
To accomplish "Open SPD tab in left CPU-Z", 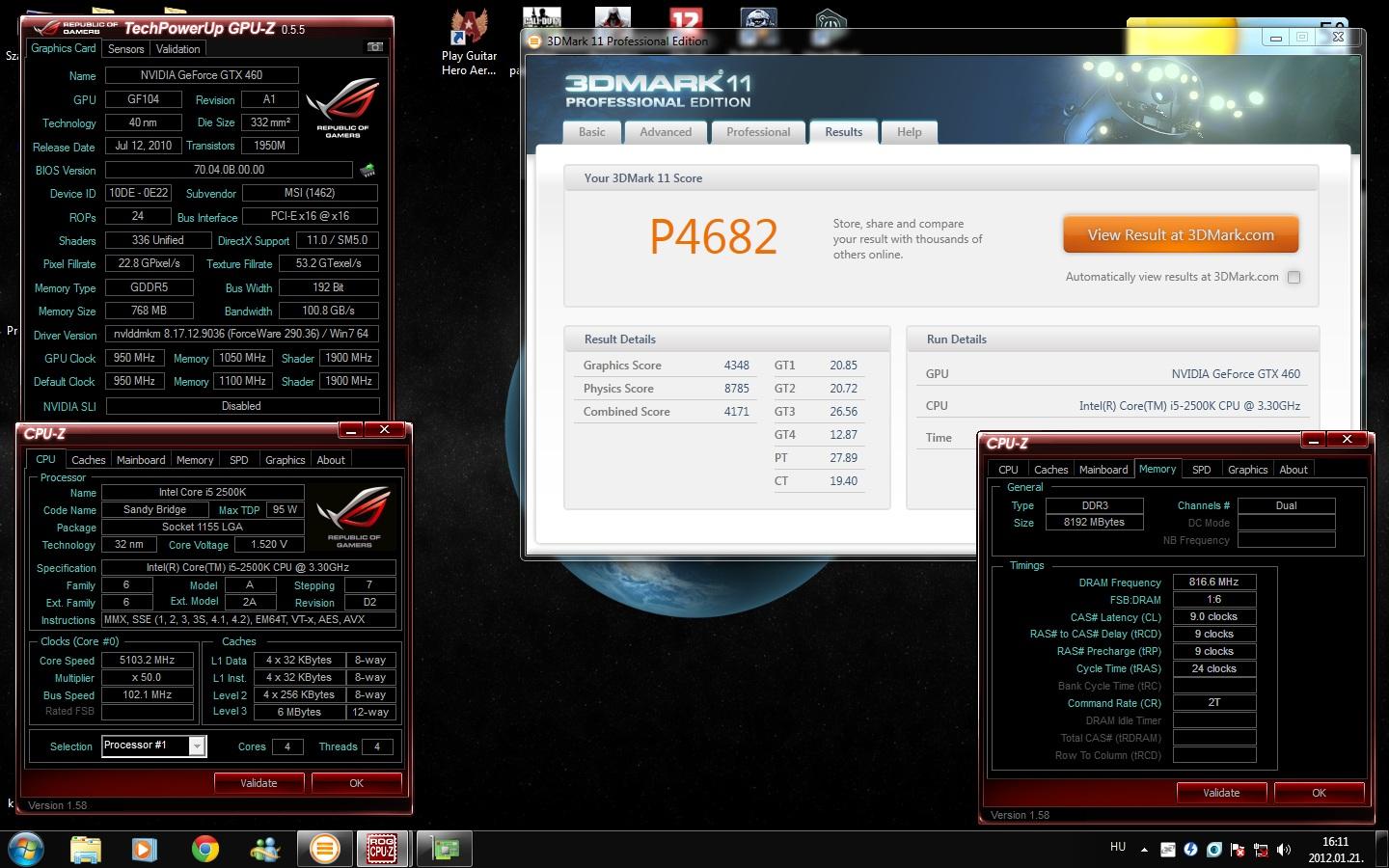I will pos(239,460).
